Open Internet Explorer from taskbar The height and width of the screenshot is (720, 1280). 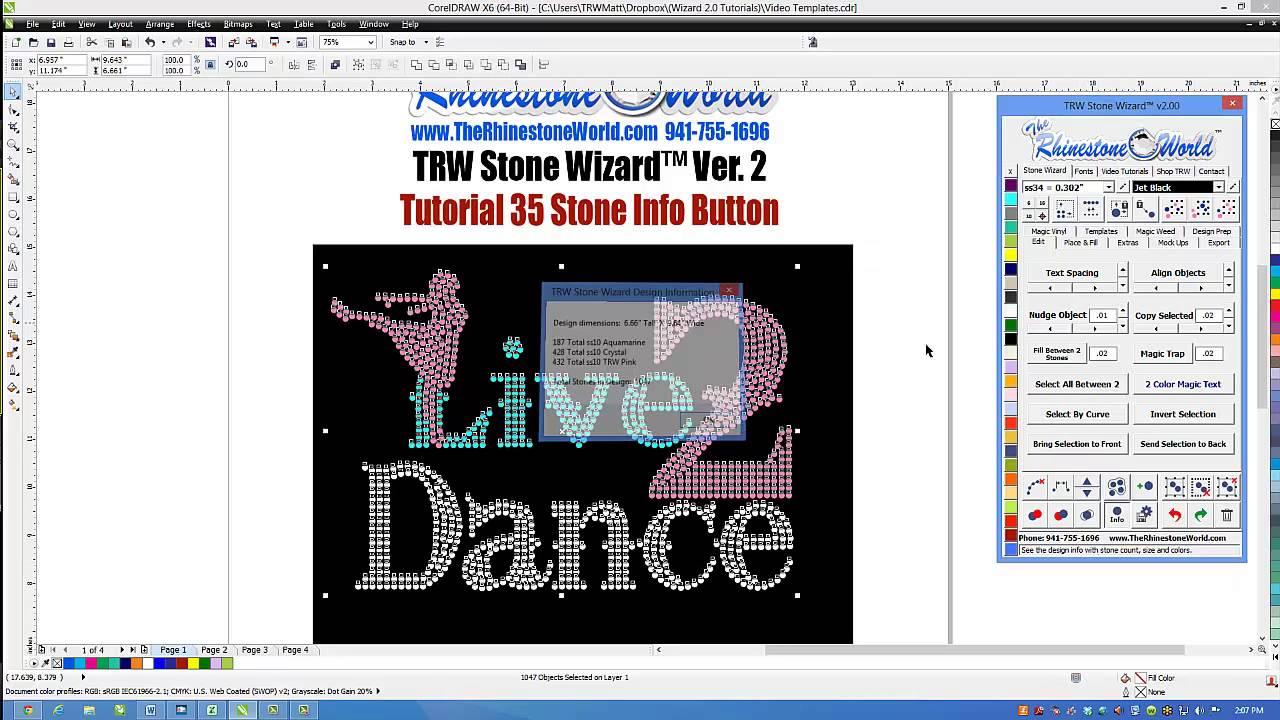(x=58, y=710)
